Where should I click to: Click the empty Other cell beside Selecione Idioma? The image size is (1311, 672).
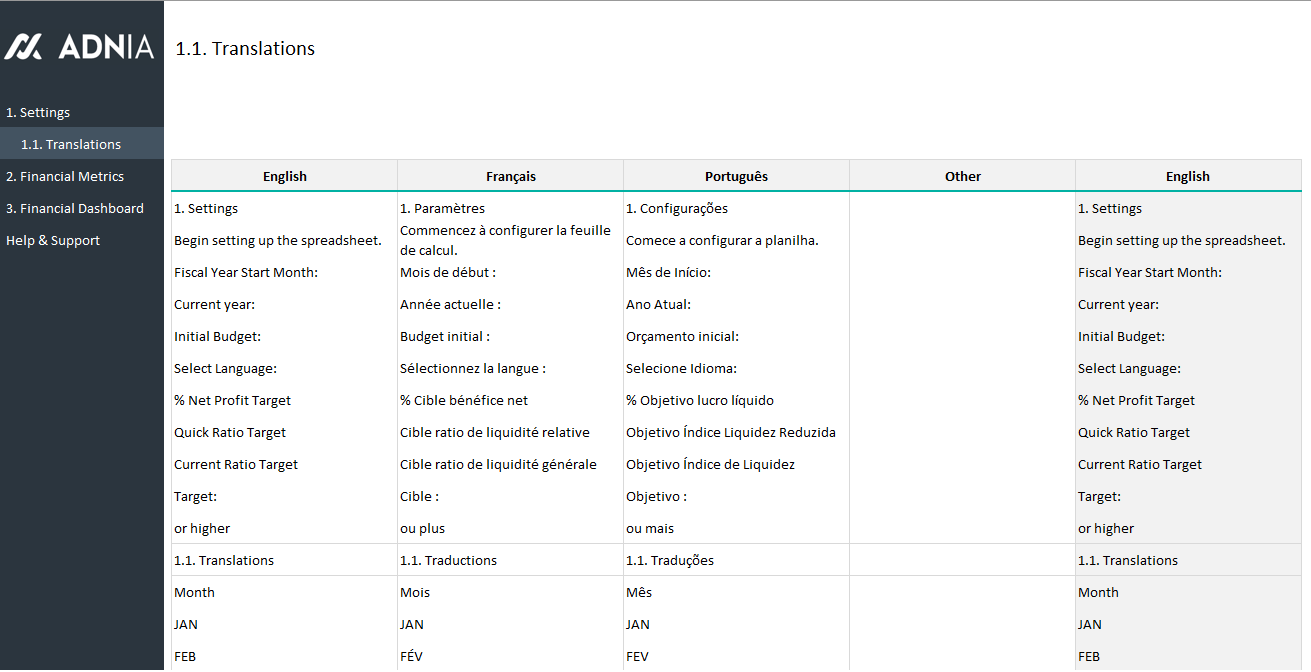962,368
